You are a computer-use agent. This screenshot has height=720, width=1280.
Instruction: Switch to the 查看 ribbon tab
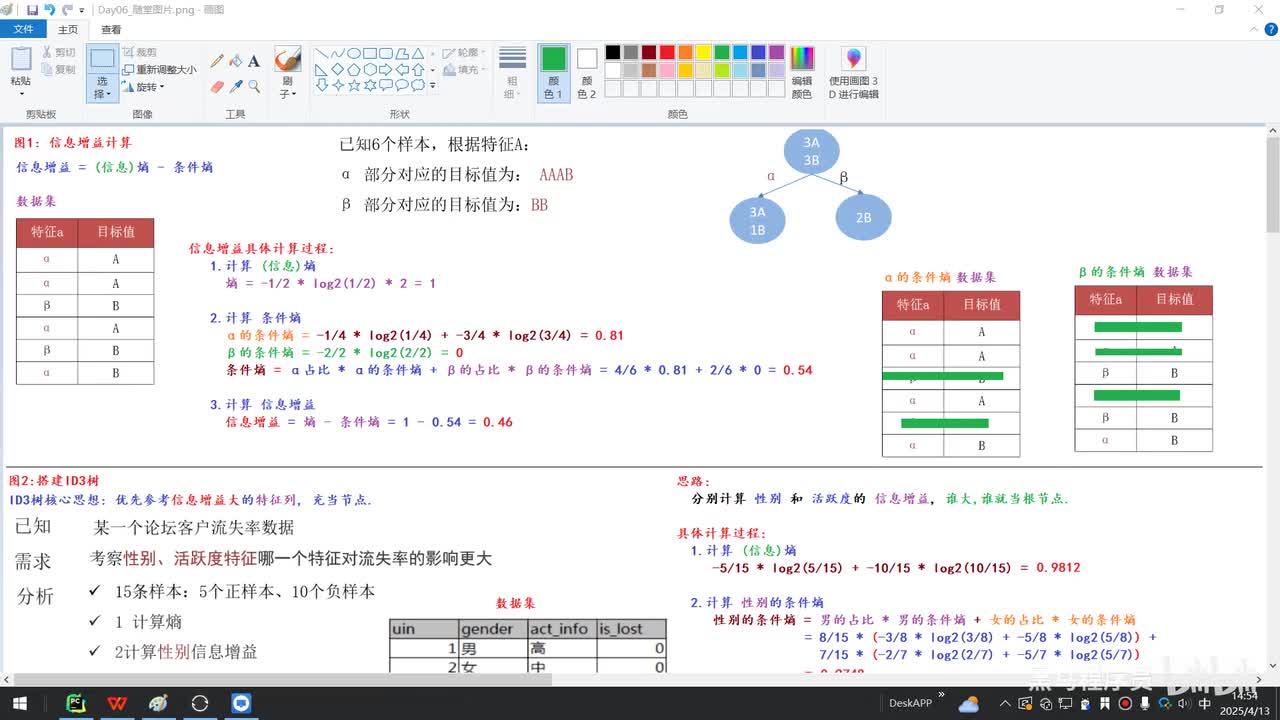[x=111, y=30]
